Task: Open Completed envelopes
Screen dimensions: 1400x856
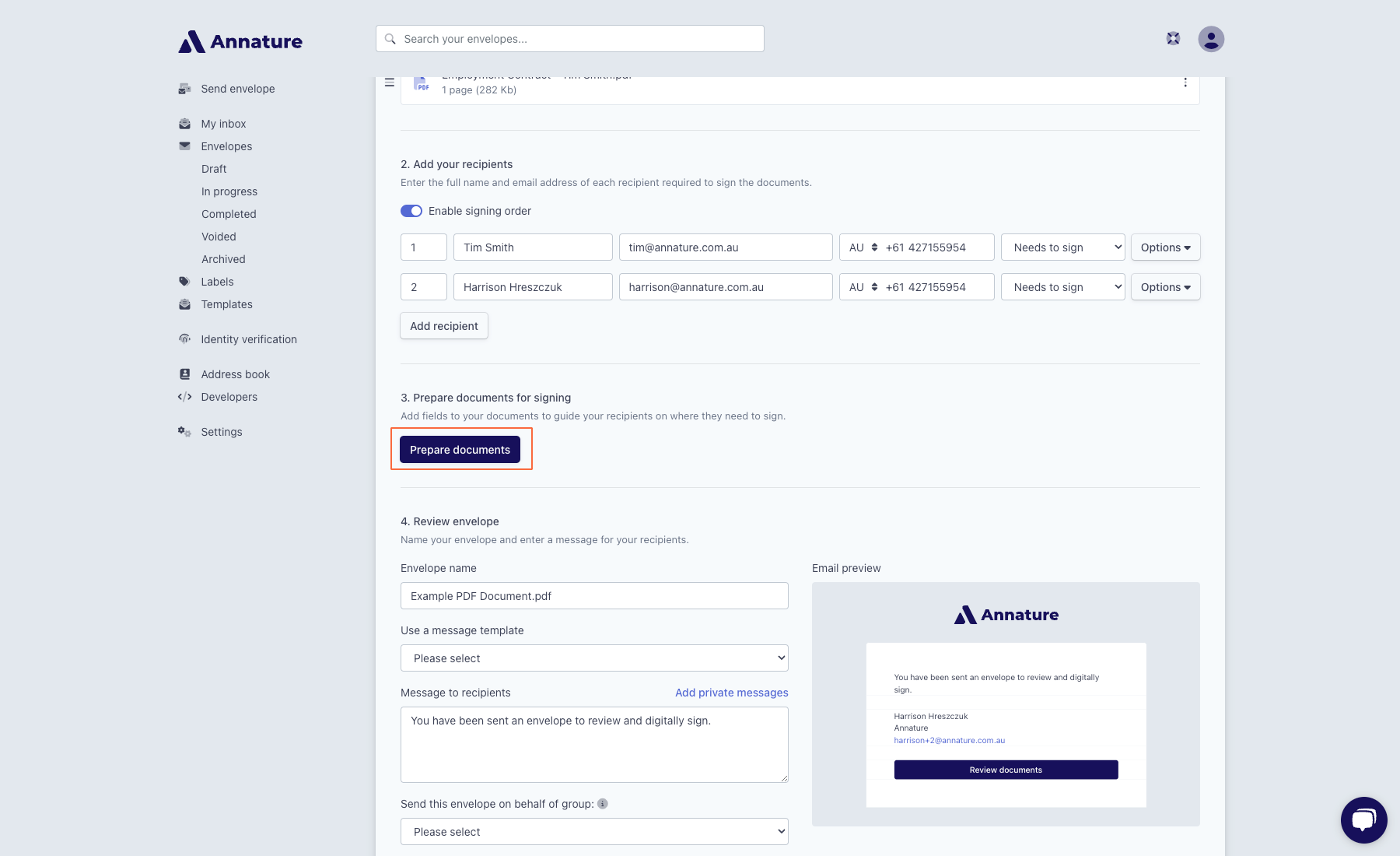Action: pyautogui.click(x=229, y=214)
